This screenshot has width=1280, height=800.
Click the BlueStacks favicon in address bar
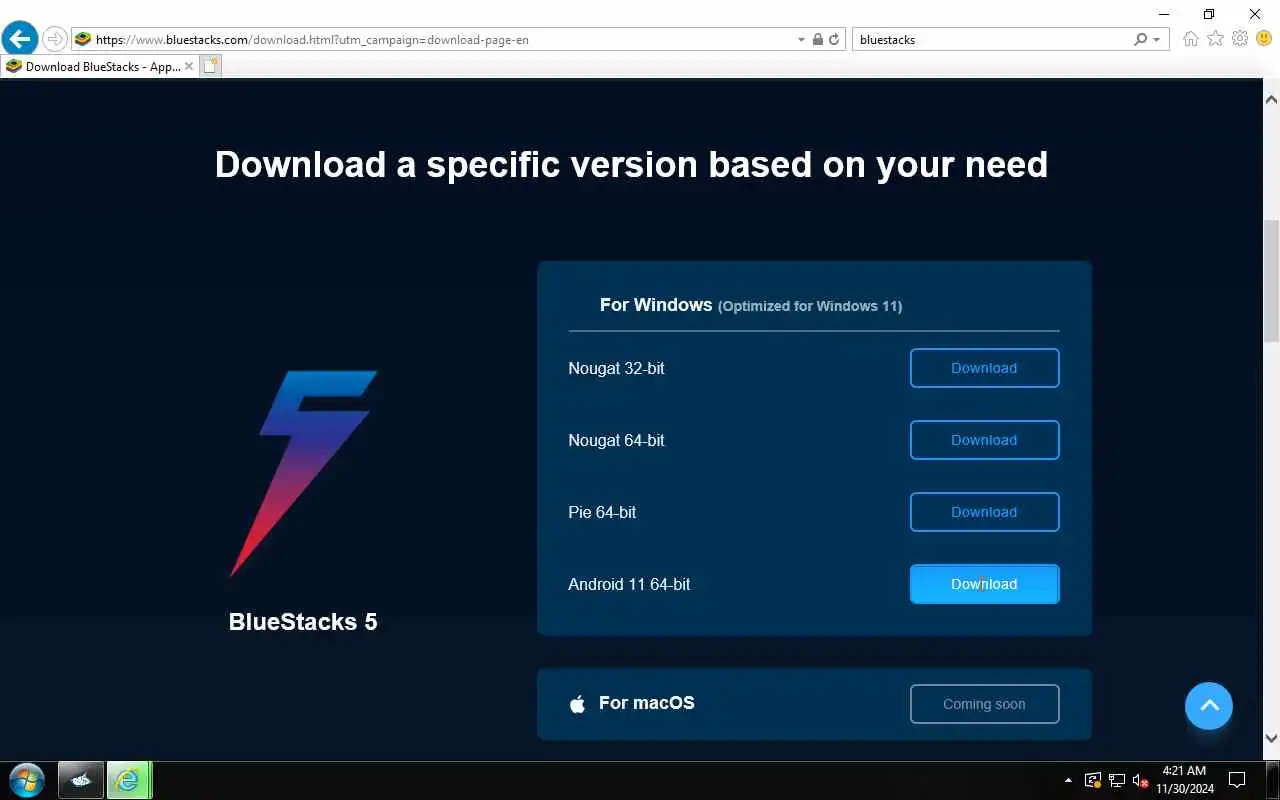[x=83, y=40]
